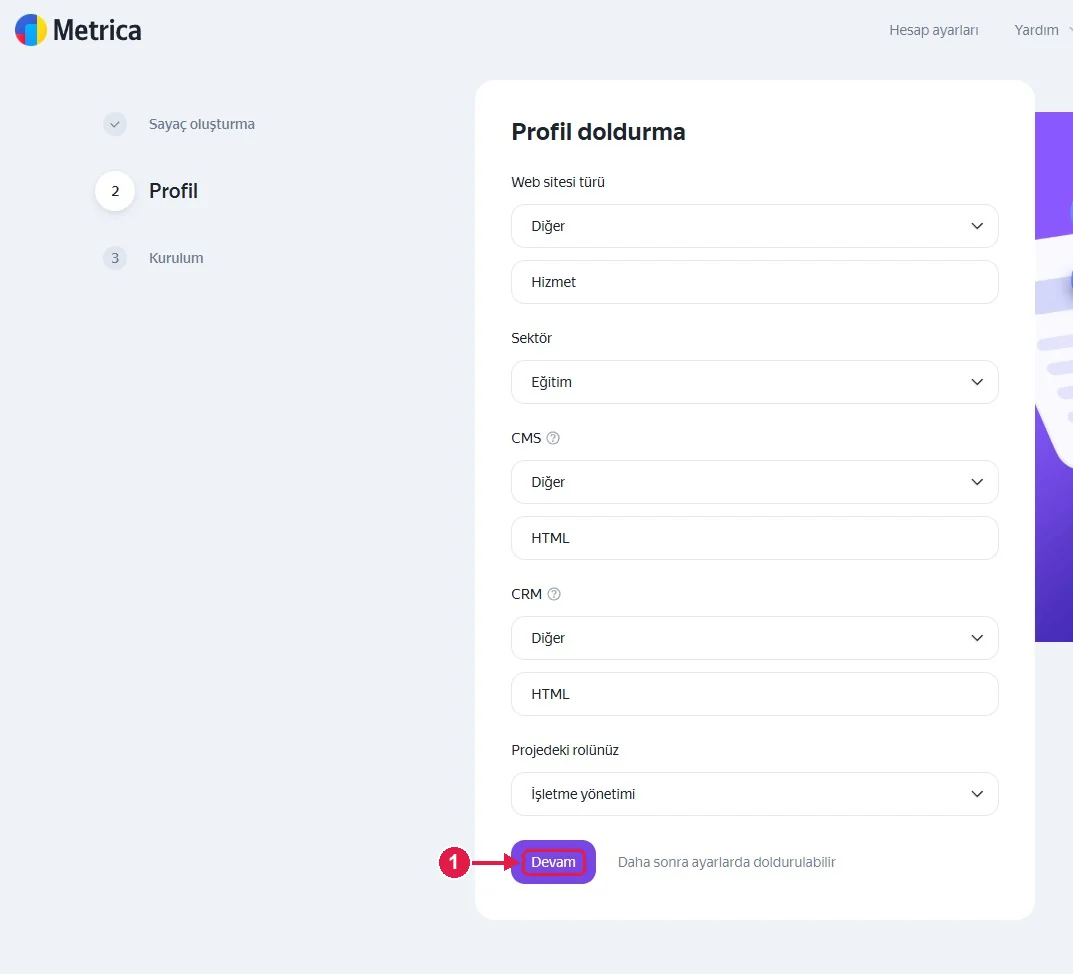The height and width of the screenshot is (974, 1073).
Task: Click the HTML input field under CMS
Action: pos(755,538)
